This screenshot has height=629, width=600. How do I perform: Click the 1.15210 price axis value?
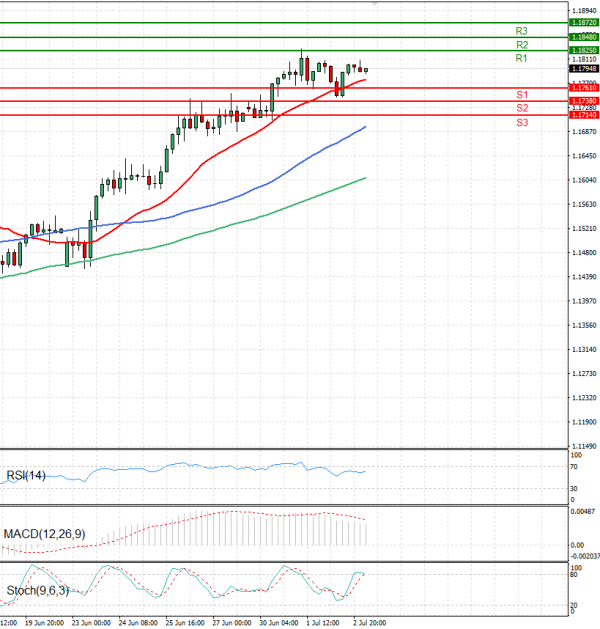[584, 229]
